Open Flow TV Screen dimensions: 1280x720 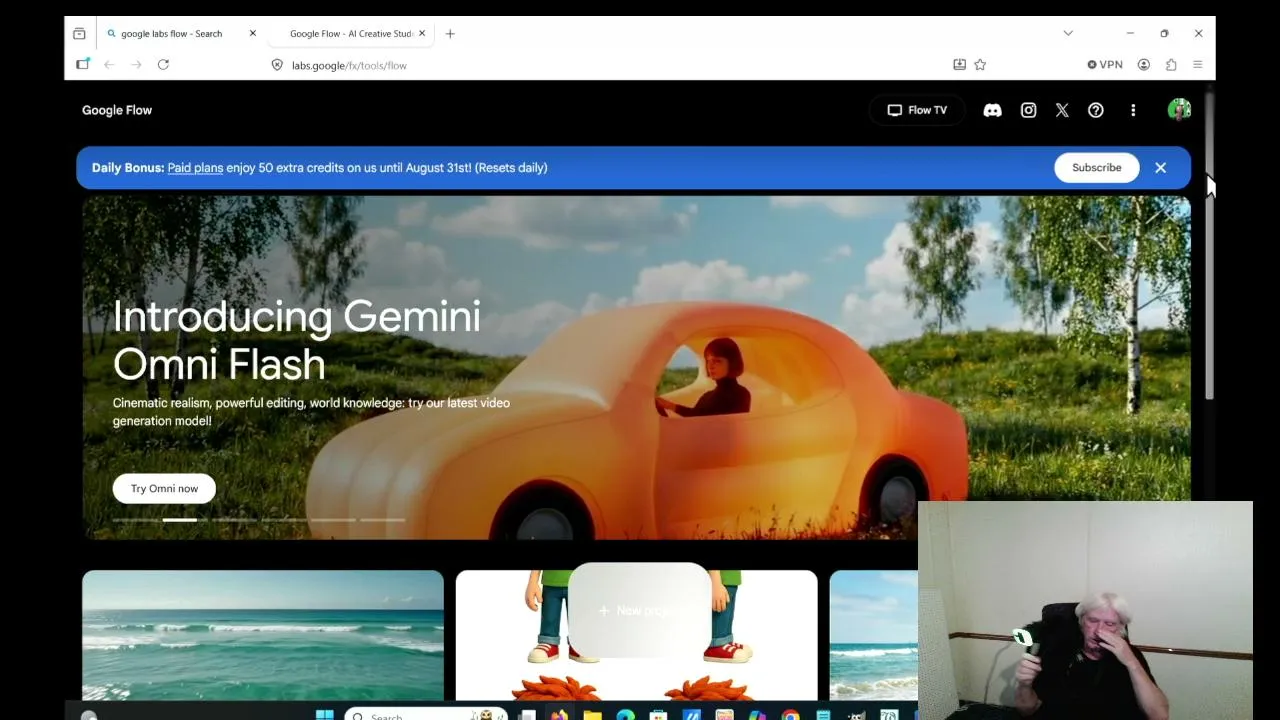(917, 110)
